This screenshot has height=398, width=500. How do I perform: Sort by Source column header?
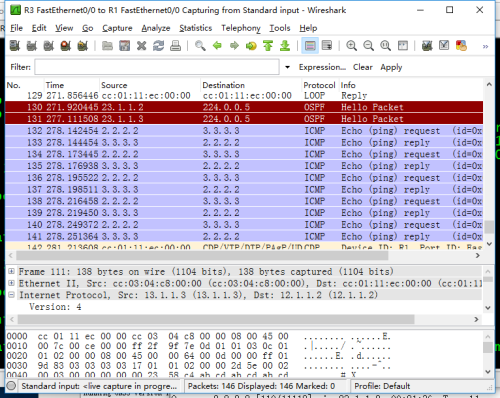point(150,85)
